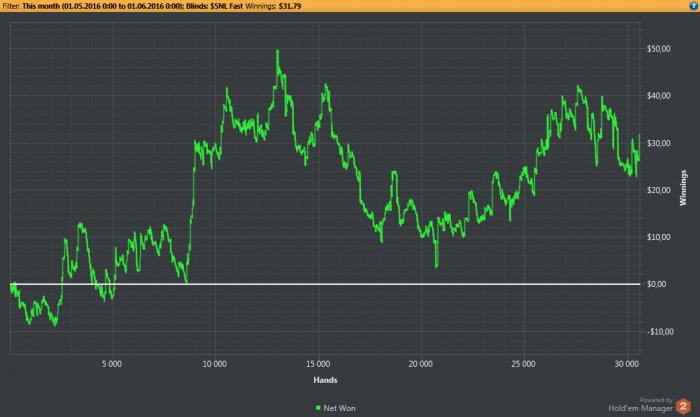Click the '15 000' x-axis label
Image resolution: width=700 pixels, height=417 pixels.
(x=318, y=364)
